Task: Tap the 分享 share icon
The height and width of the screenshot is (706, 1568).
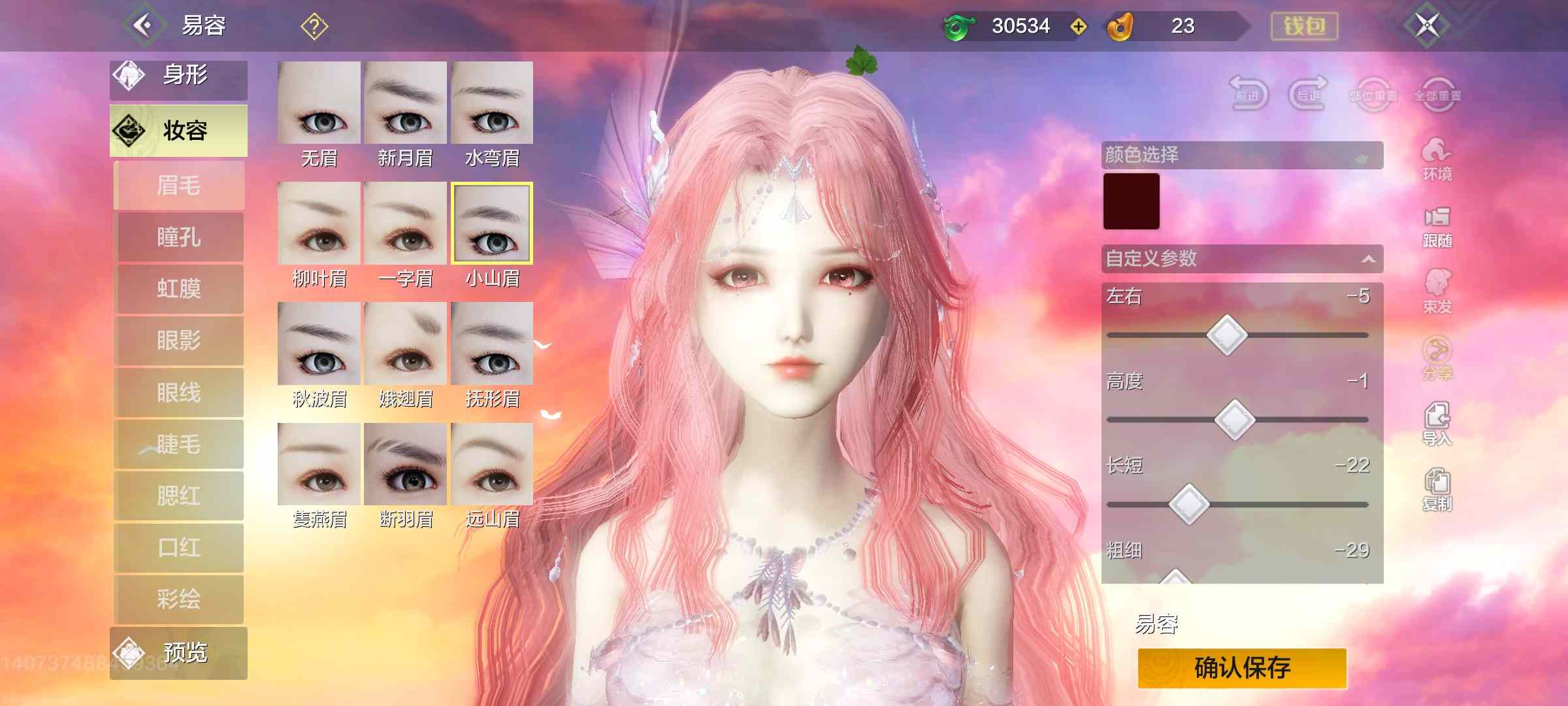Action: (x=1437, y=358)
